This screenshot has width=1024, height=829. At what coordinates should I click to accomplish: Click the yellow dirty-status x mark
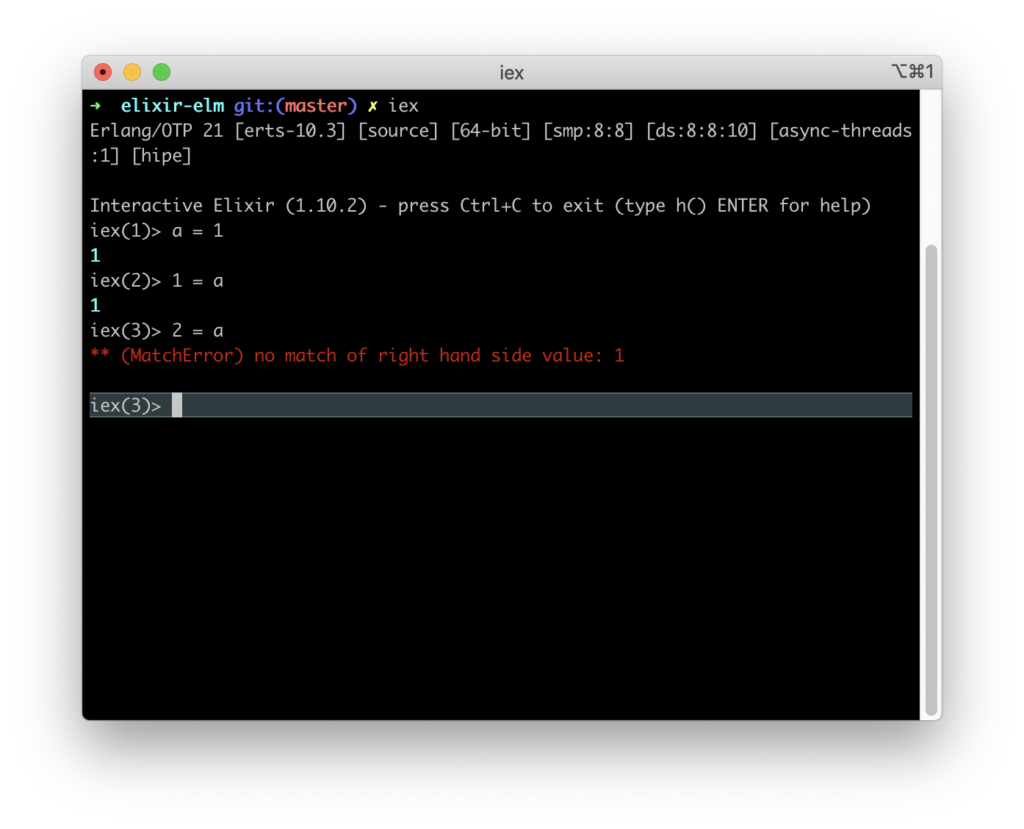click(x=372, y=106)
